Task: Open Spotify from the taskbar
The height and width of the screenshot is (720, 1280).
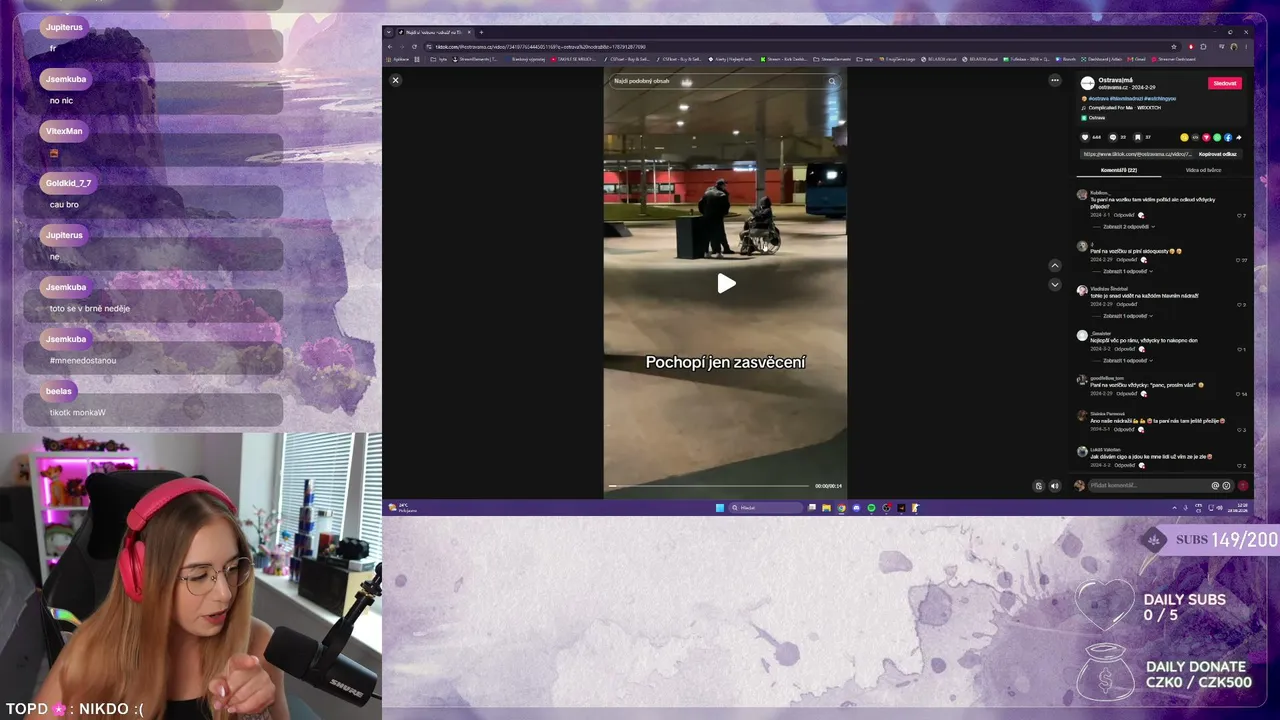Action: [871, 508]
